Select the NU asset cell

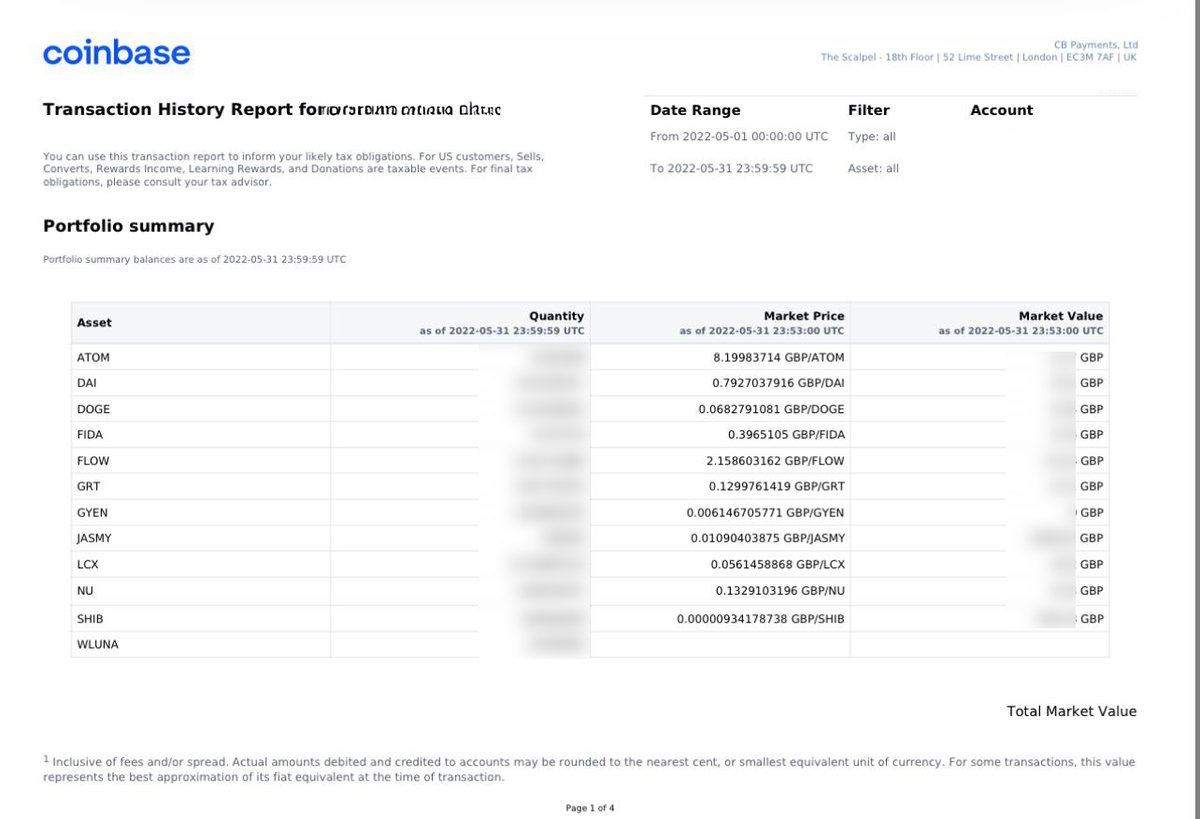(200, 591)
